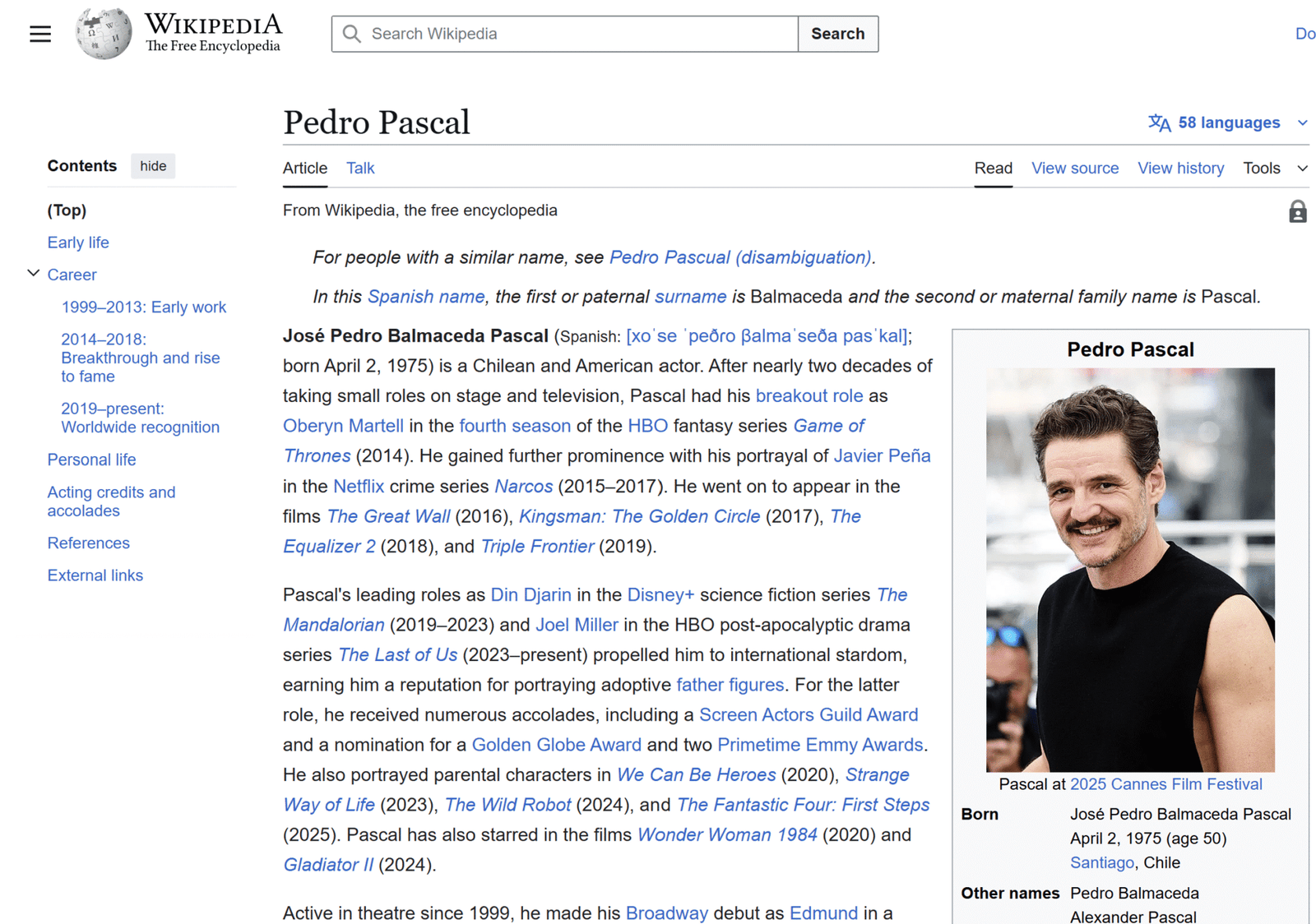Screen dimensions: 1316x924
Task: Click the page protection padlock icon
Action: (x=1297, y=212)
